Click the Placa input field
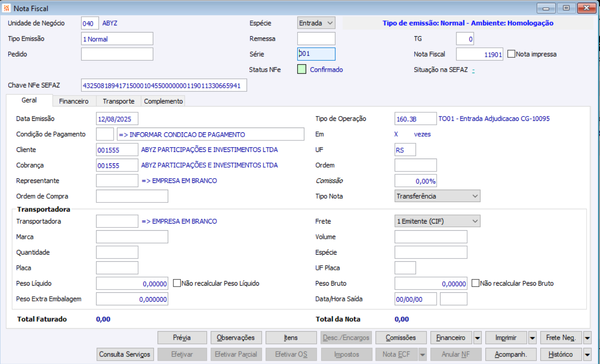Image resolution: width=600 pixels, height=364 pixels. (x=117, y=268)
